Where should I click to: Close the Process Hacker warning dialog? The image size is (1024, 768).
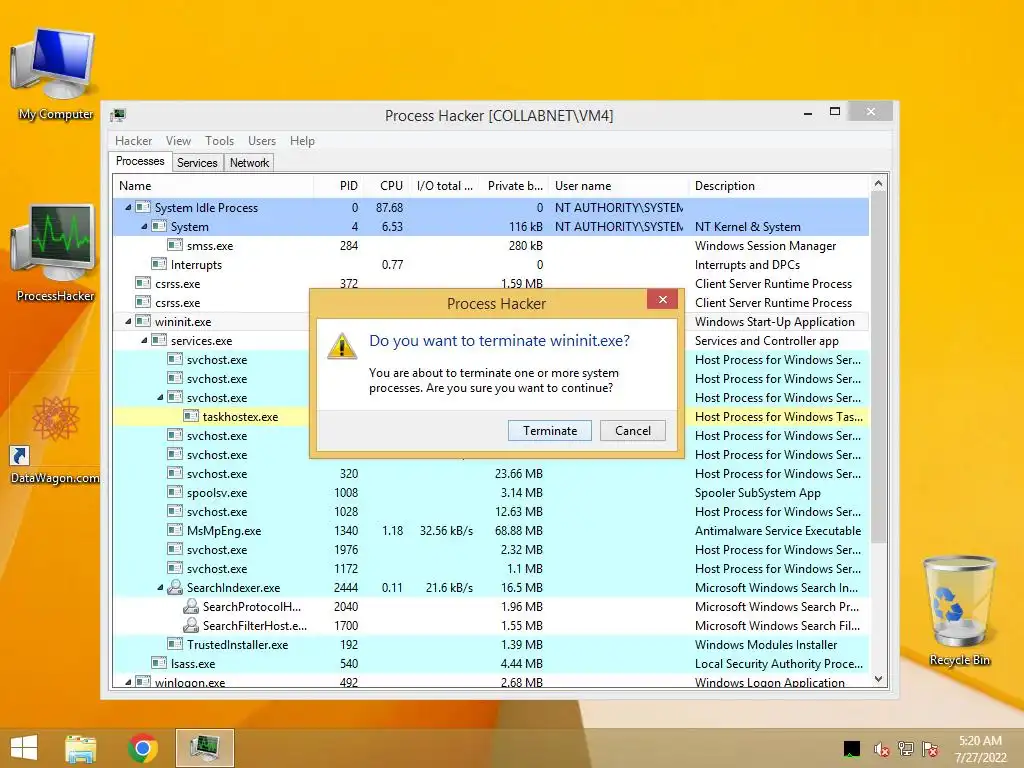[x=663, y=299]
